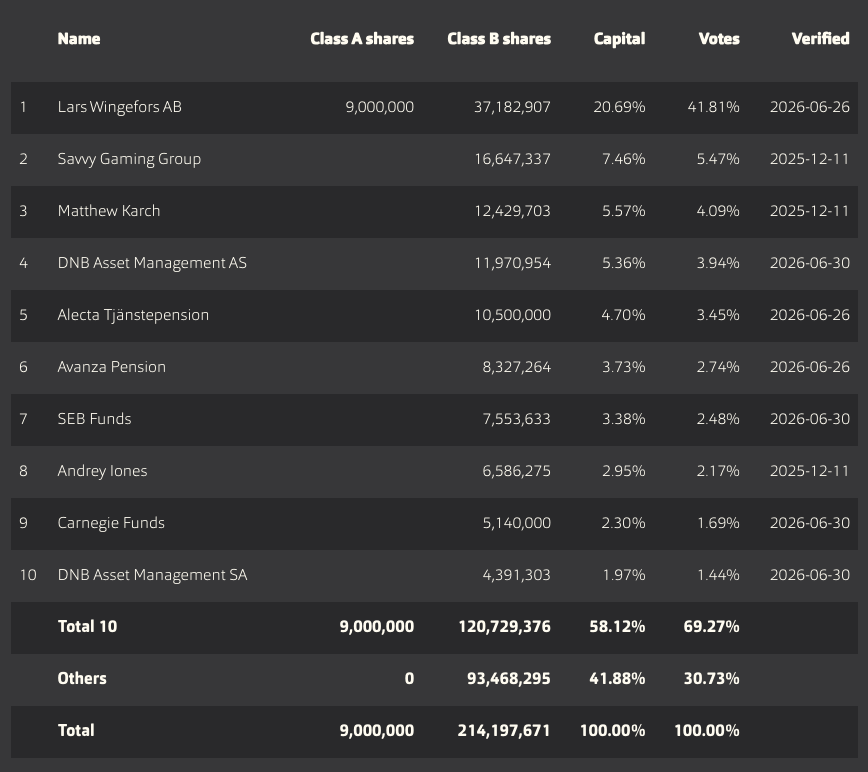Click the 3.94% votes value
Viewport: 868px width, 772px height.
pos(718,263)
